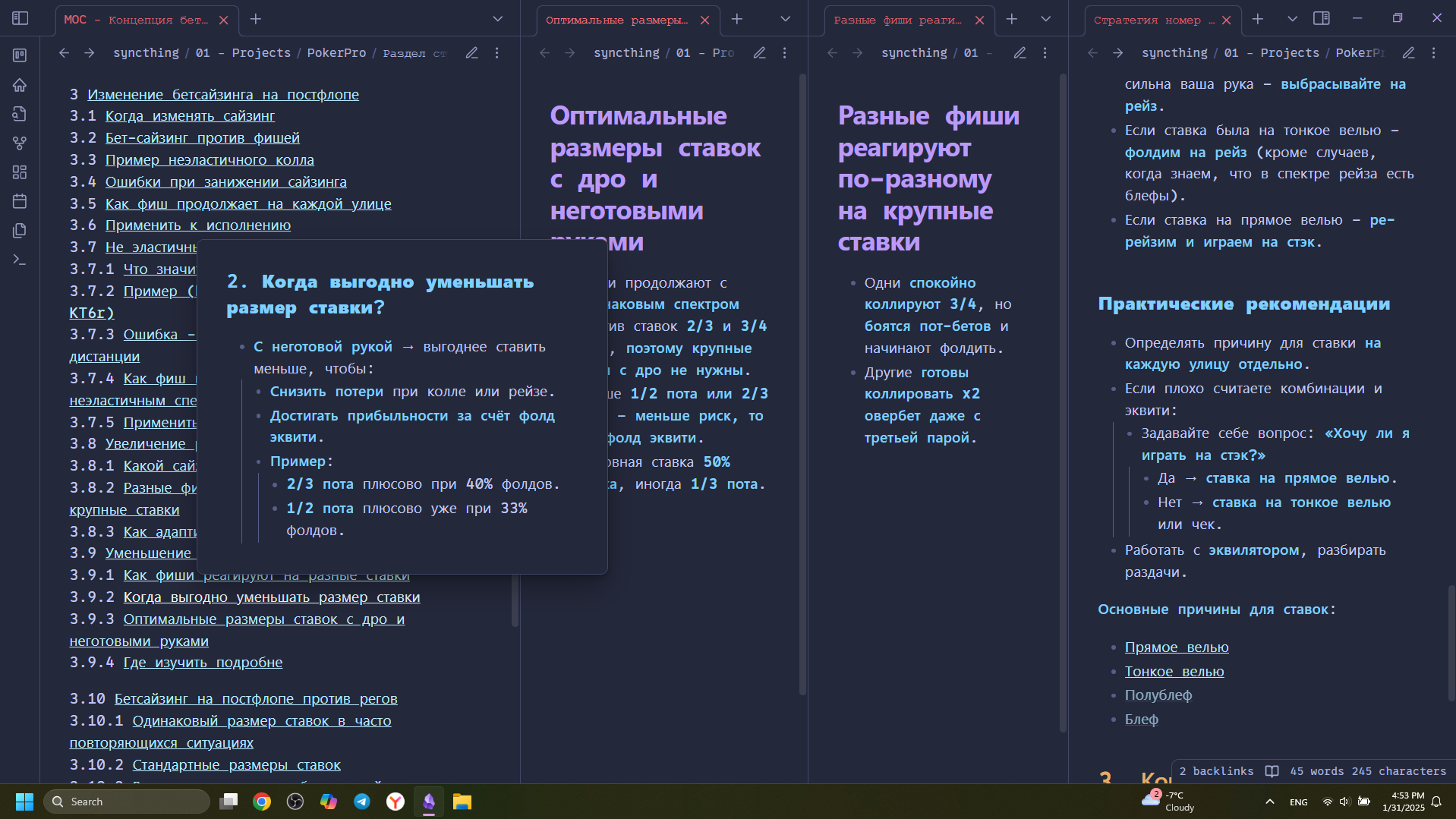Add new tab in the Оптимальные размеры pane

point(736,19)
